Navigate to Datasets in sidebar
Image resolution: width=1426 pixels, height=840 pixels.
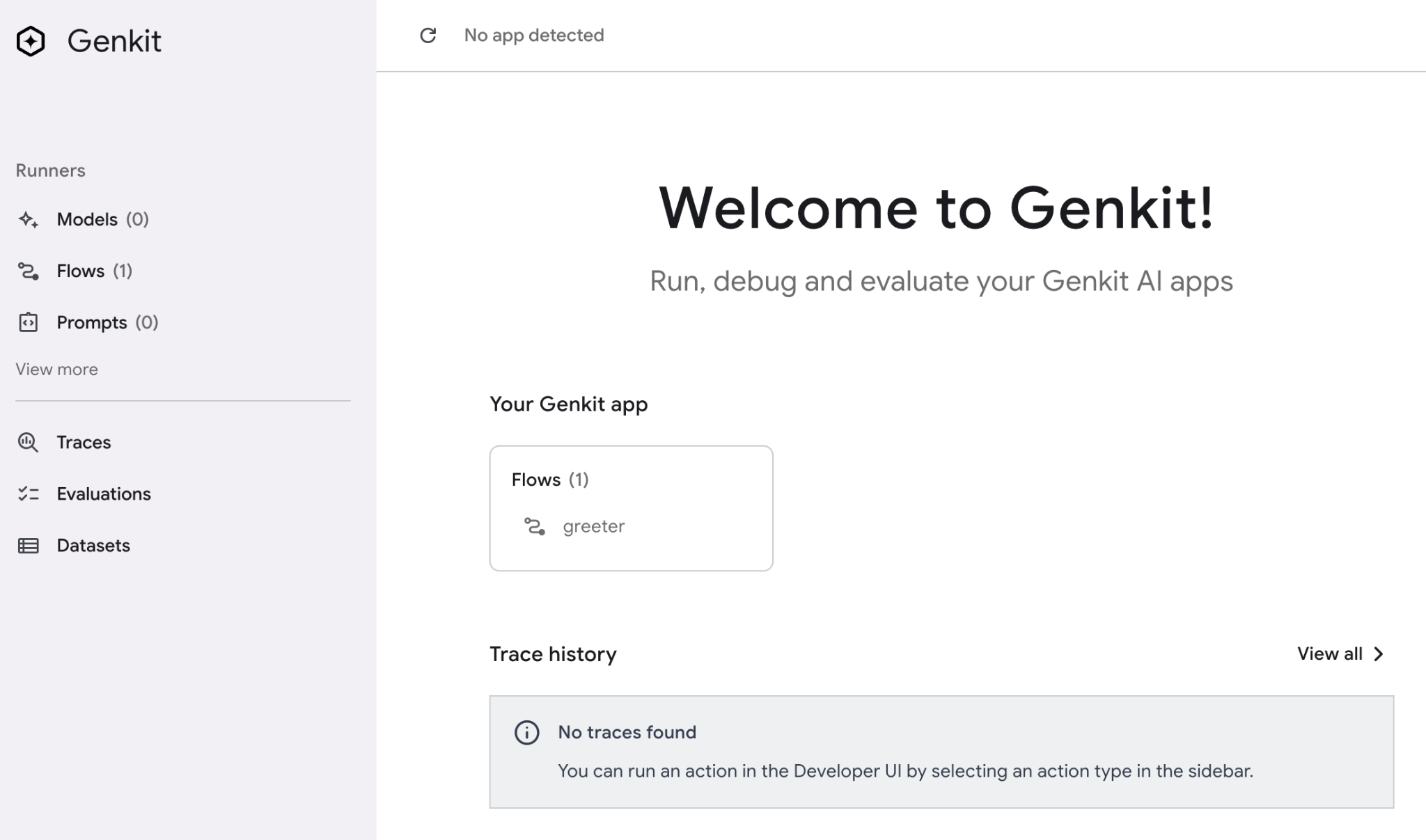click(x=93, y=546)
